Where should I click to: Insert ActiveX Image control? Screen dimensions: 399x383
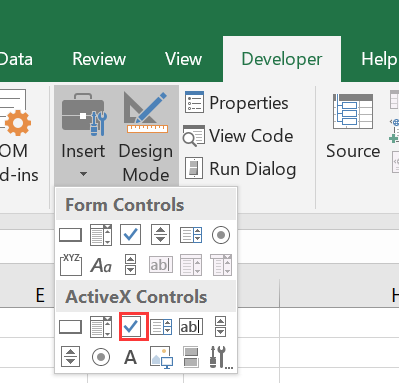click(161, 357)
